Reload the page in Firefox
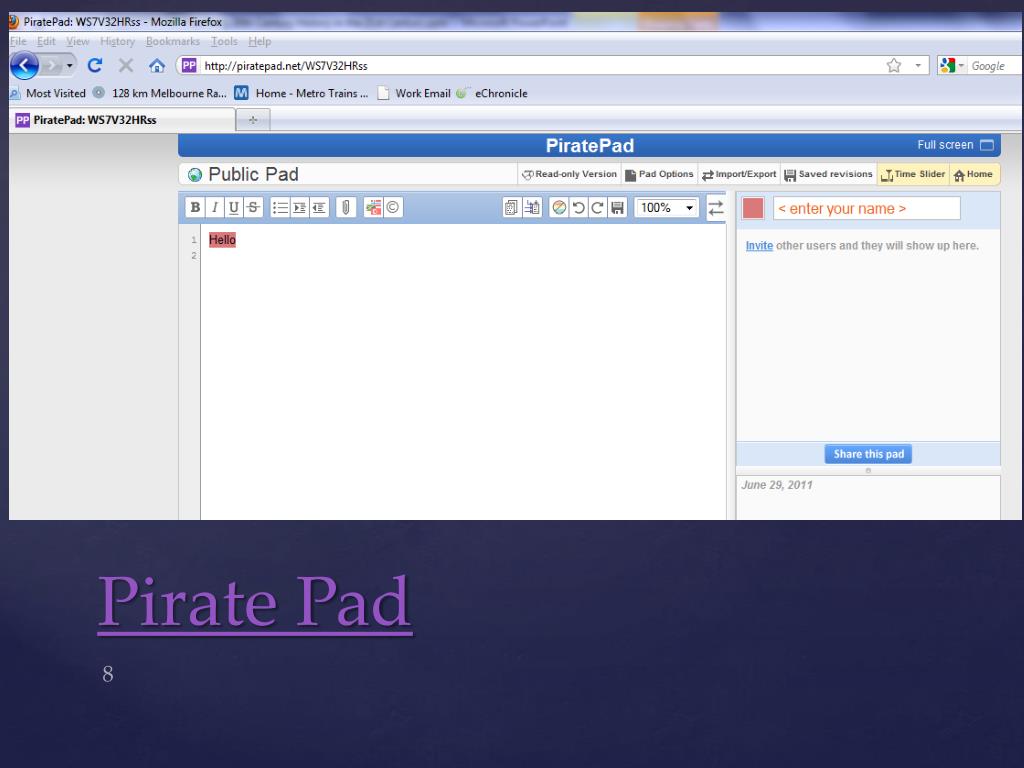Viewport: 1024px width, 768px height. point(95,65)
